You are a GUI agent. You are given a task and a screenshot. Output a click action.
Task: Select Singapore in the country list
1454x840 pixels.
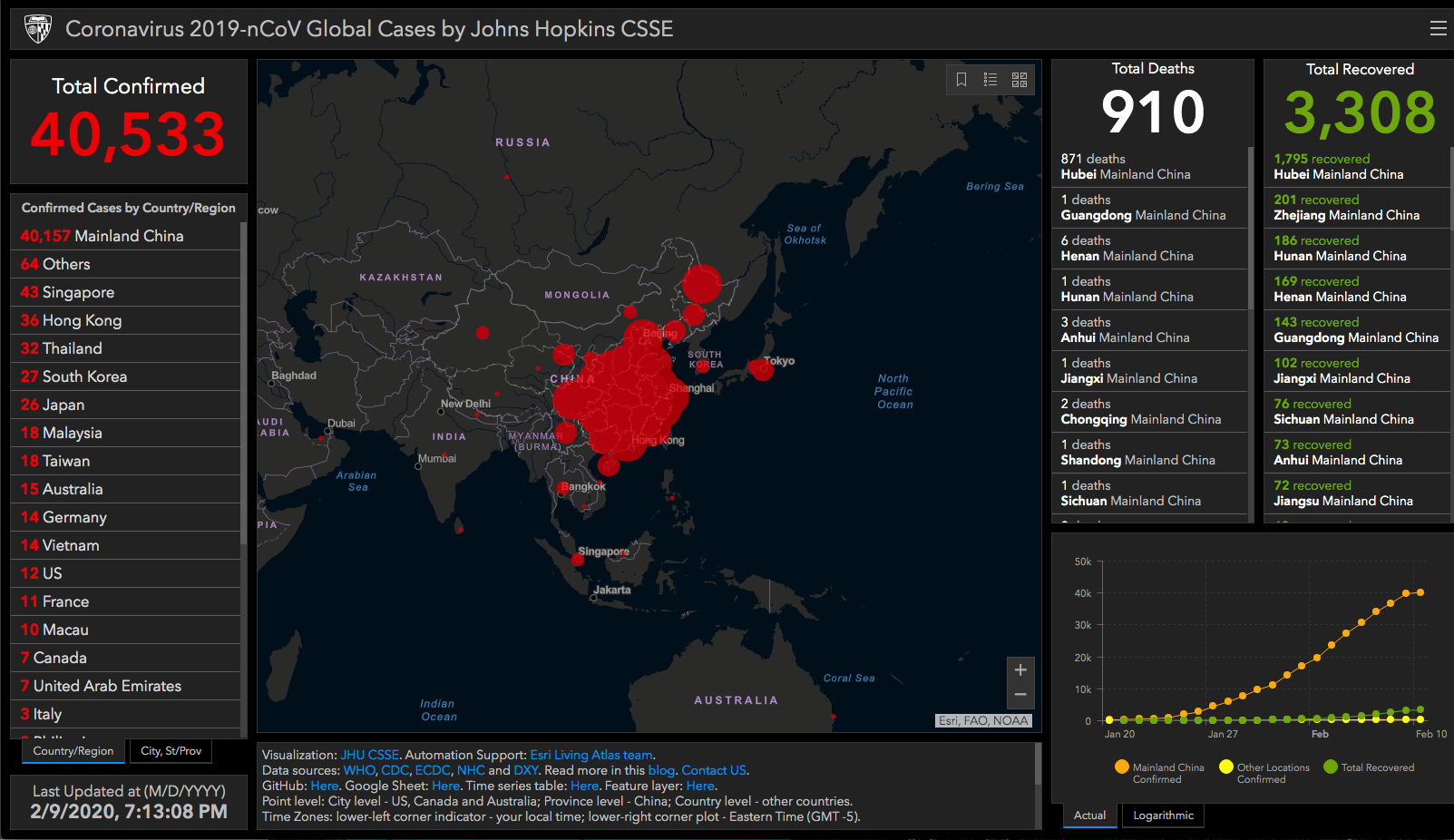126,292
